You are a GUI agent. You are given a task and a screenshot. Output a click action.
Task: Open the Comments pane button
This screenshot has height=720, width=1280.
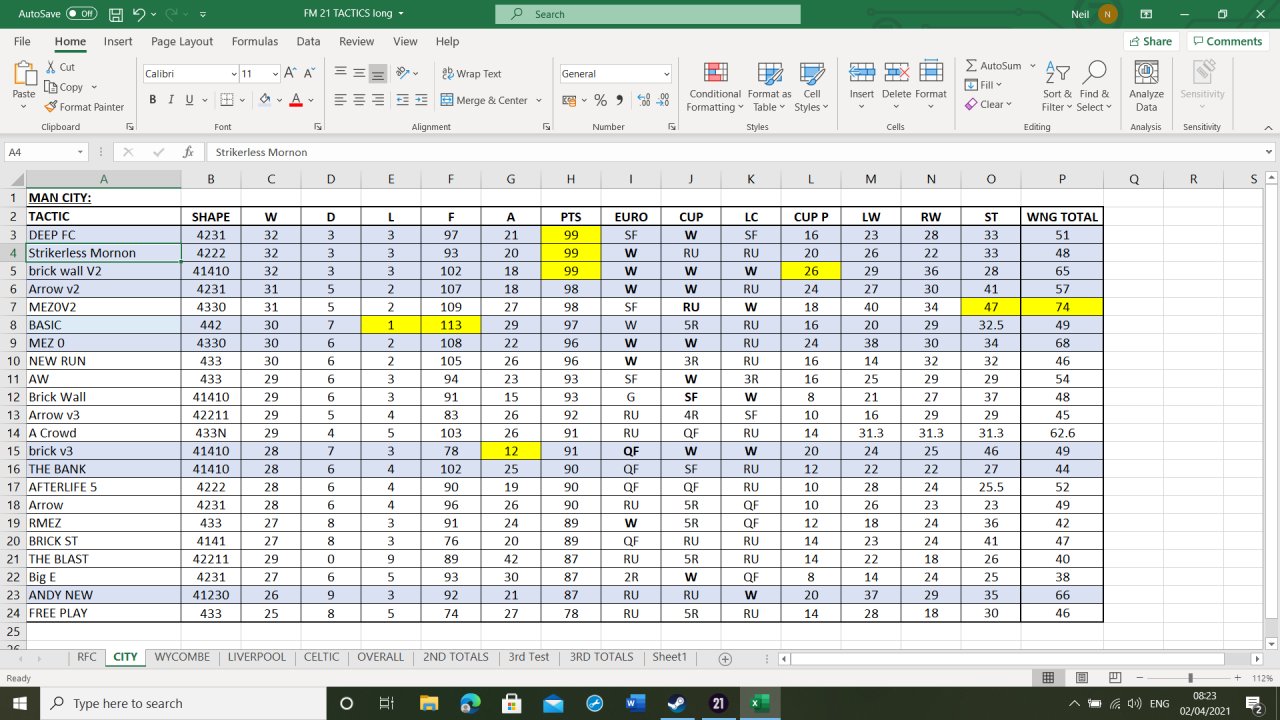(1227, 41)
